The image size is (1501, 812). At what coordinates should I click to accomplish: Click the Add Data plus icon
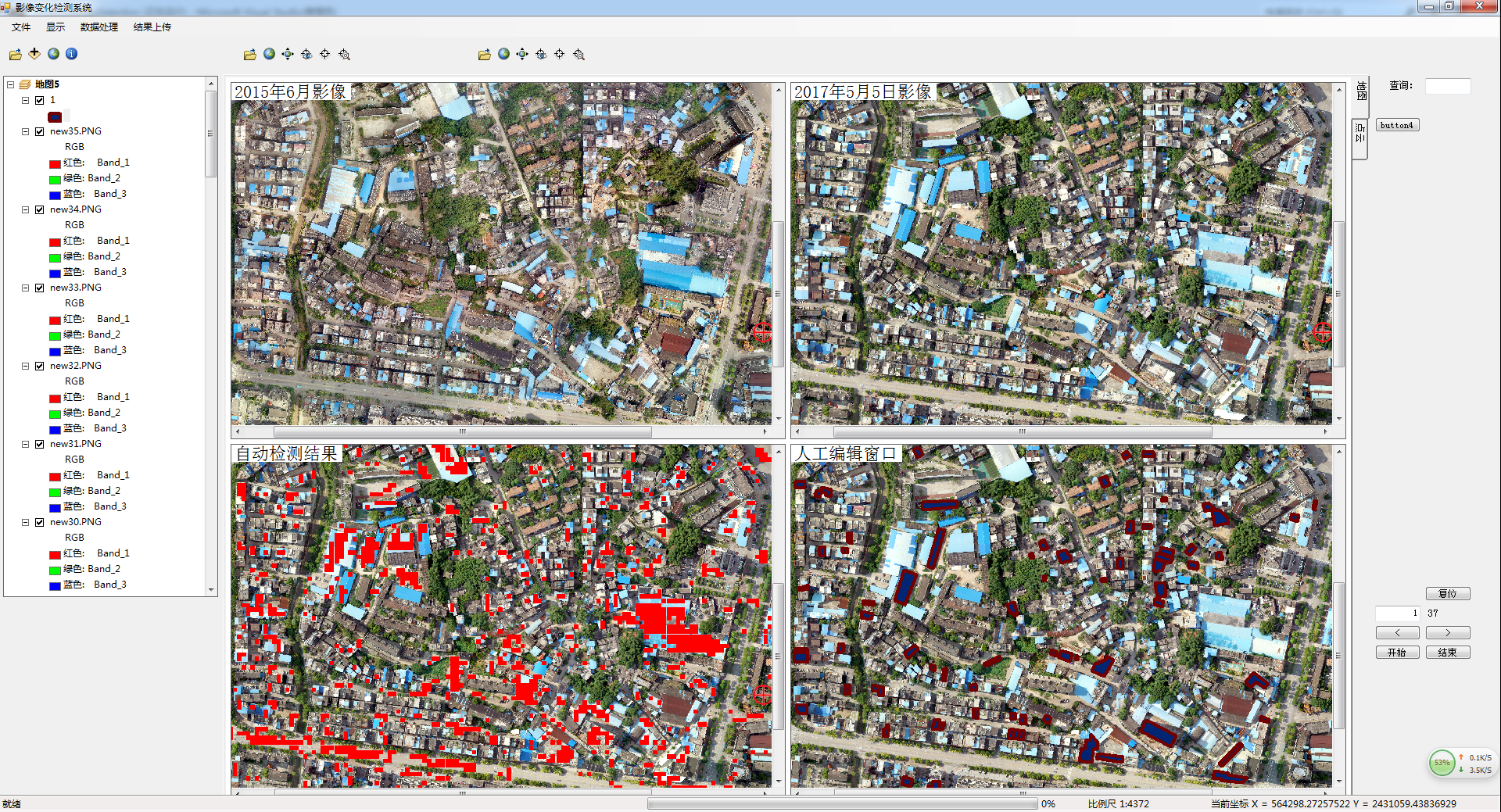click(34, 54)
